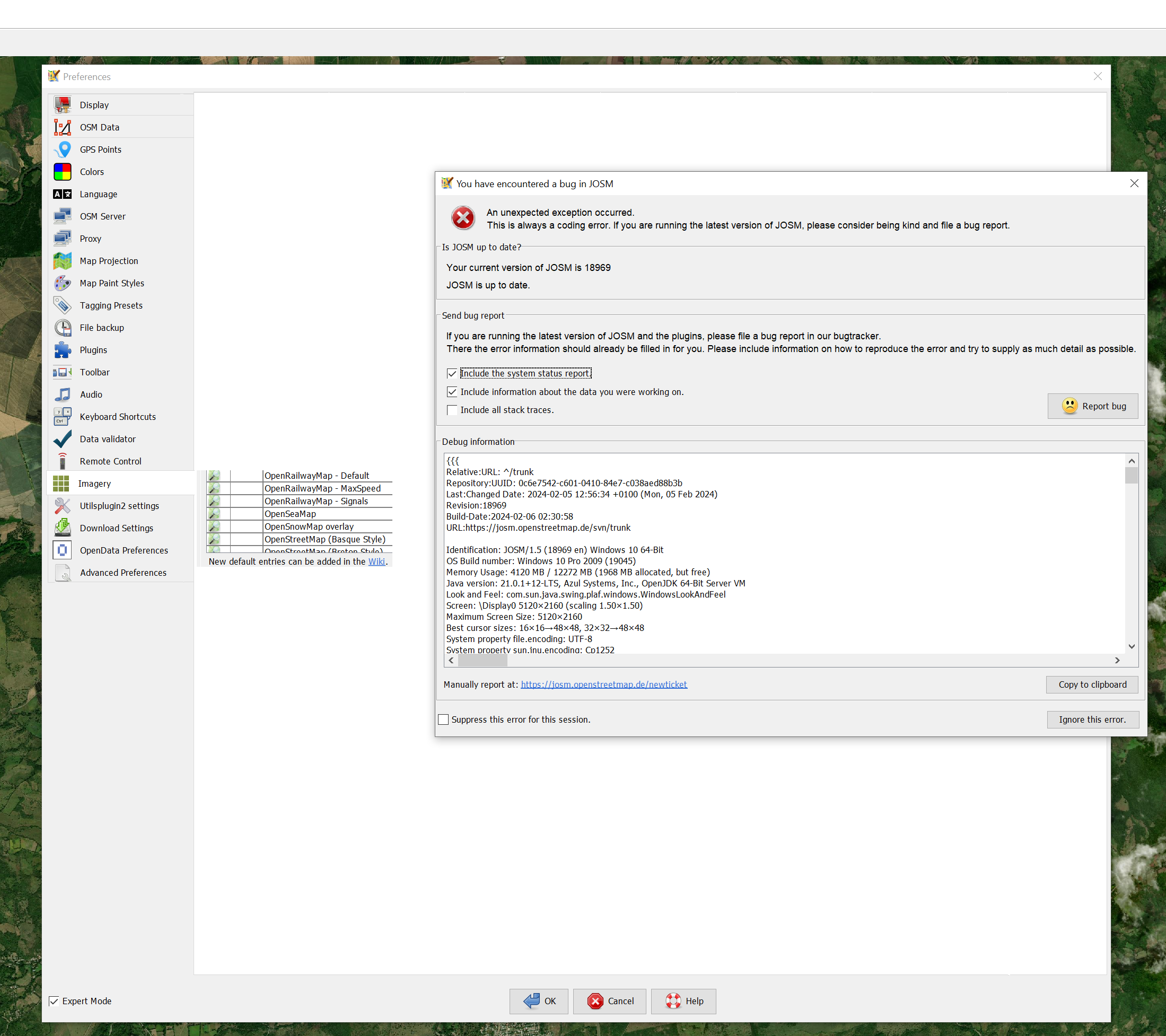Open Advanced Preferences section
1166x1036 pixels.
coord(122,573)
